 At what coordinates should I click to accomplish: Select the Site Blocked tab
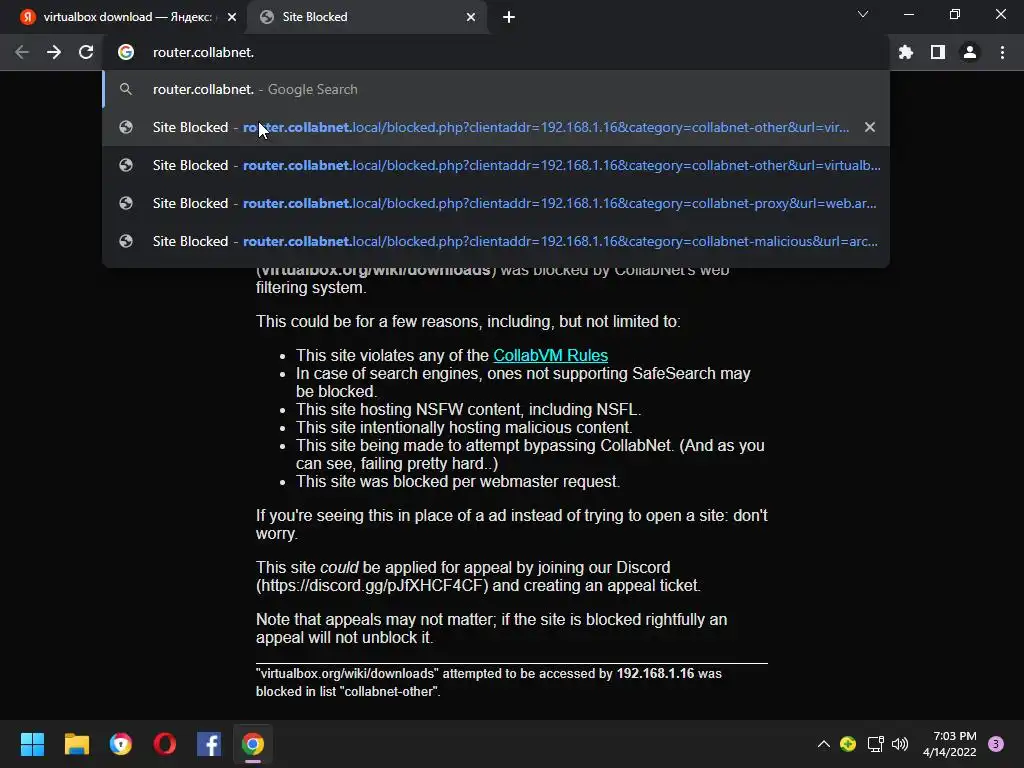tap(368, 17)
